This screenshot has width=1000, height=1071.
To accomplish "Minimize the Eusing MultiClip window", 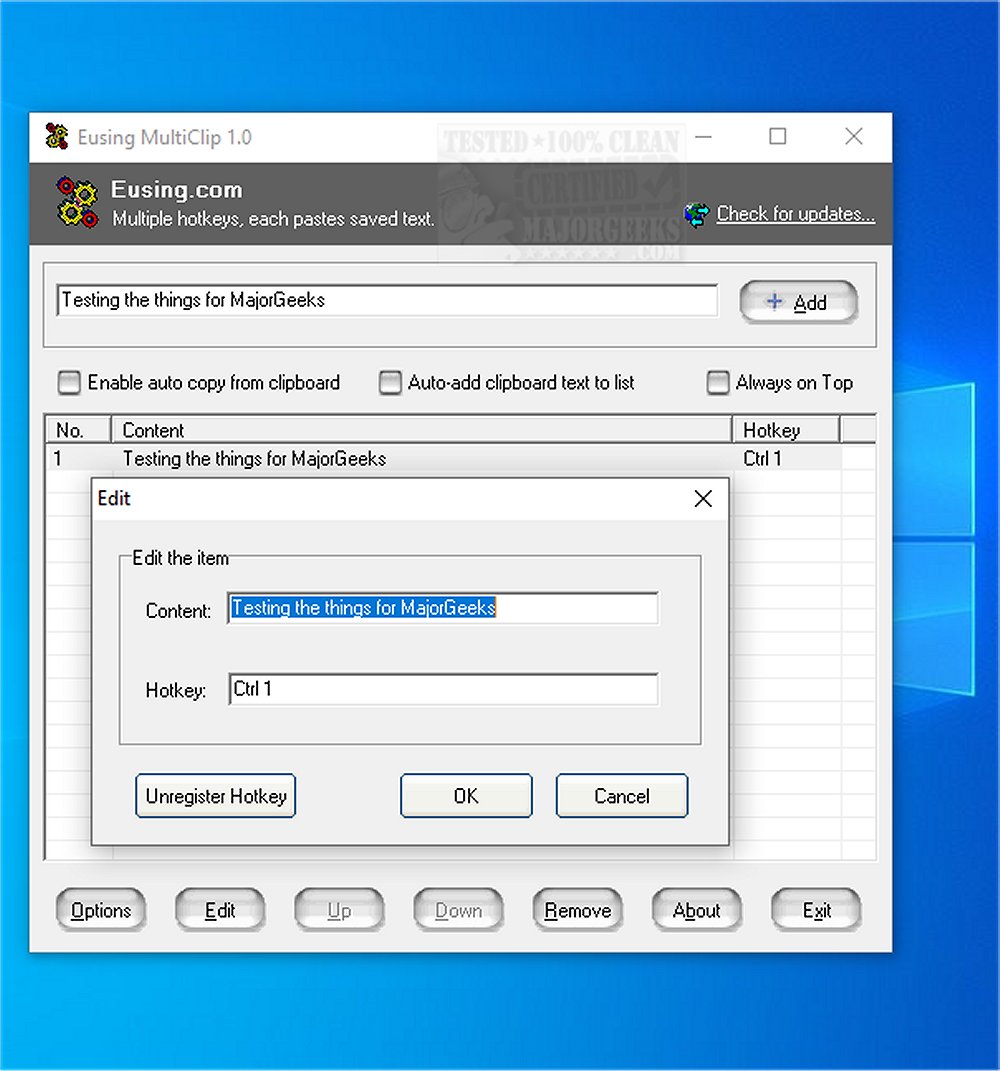I will click(x=704, y=137).
